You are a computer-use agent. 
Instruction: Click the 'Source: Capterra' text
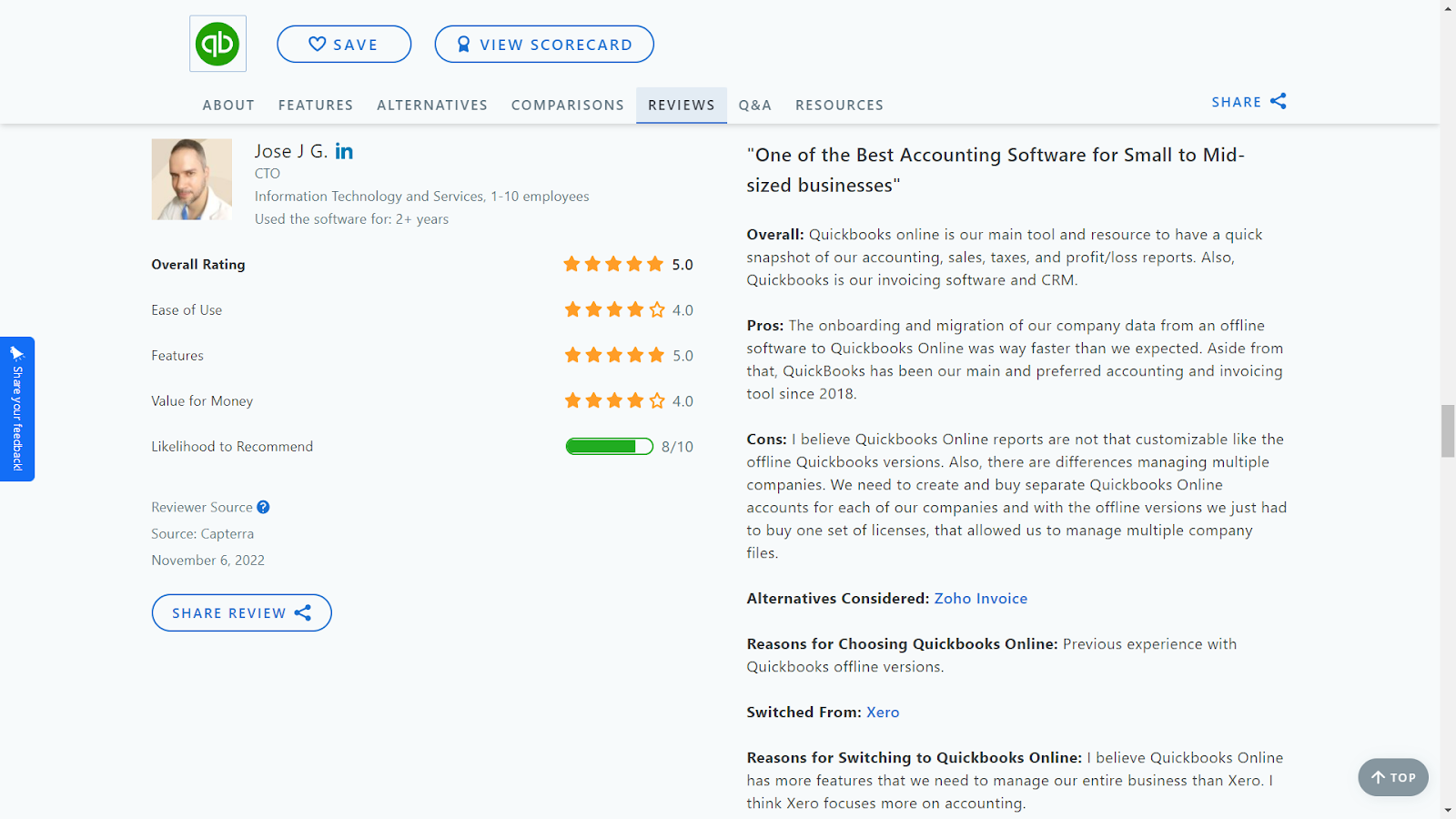pyautogui.click(x=203, y=533)
